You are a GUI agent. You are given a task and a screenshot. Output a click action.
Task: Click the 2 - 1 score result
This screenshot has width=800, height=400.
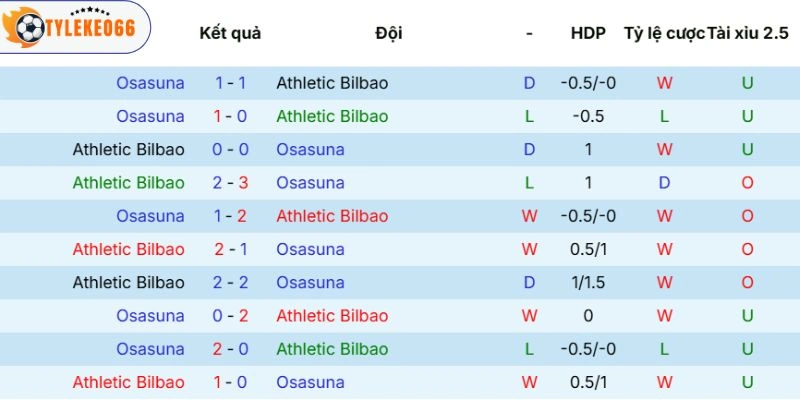coord(231,249)
